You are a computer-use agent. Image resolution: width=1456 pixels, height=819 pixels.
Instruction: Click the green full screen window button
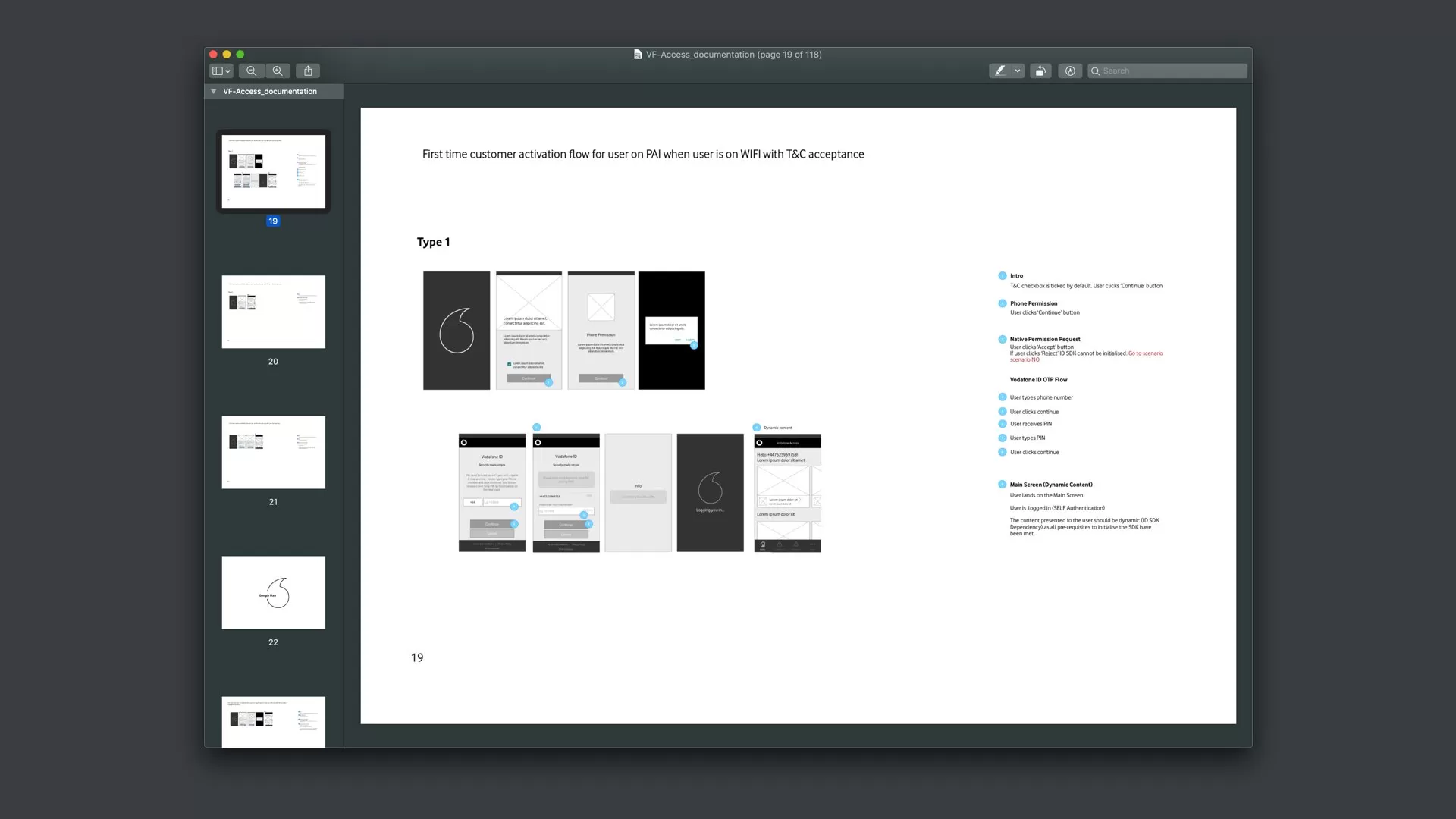(240, 55)
